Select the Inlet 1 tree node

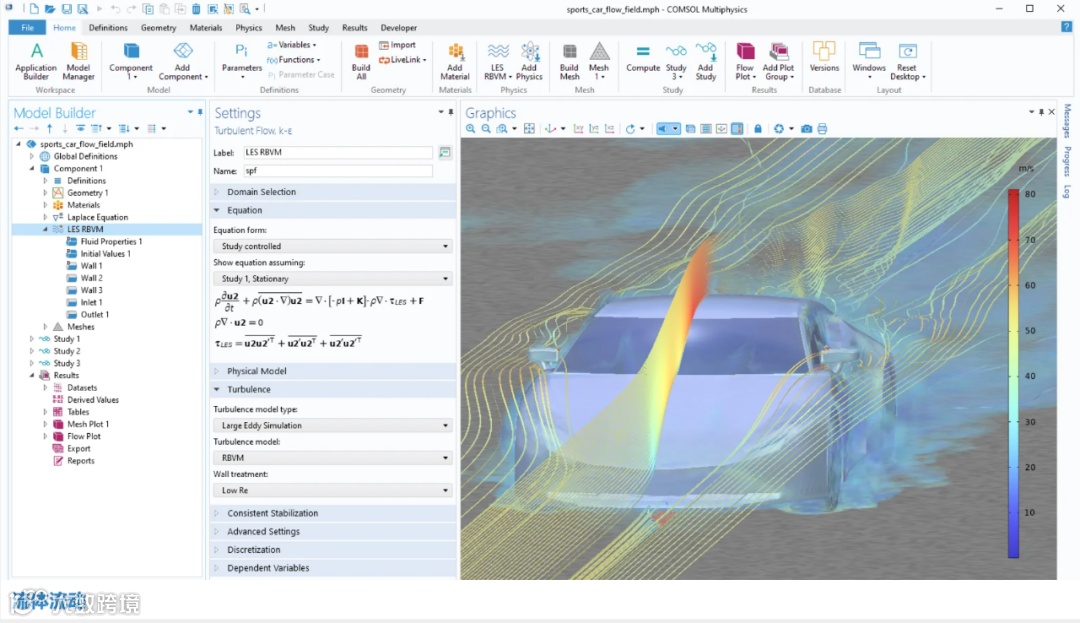[x=91, y=302]
